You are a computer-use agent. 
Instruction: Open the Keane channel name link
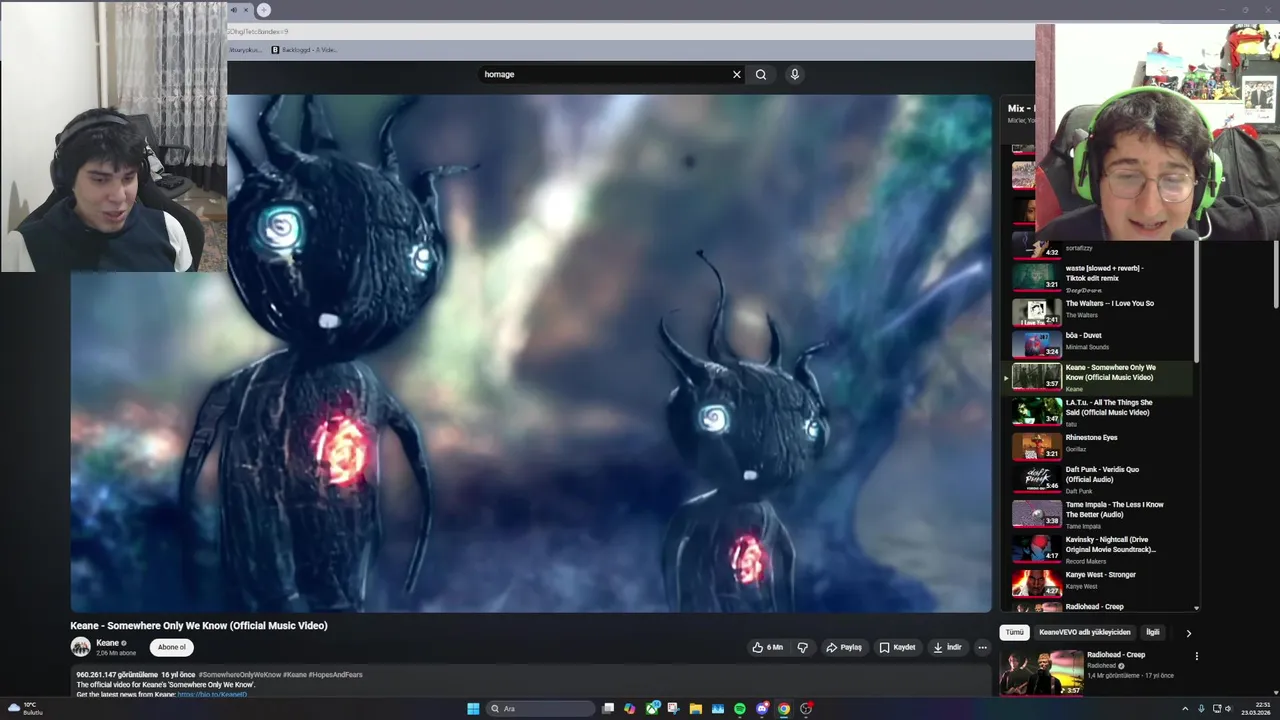point(107,643)
